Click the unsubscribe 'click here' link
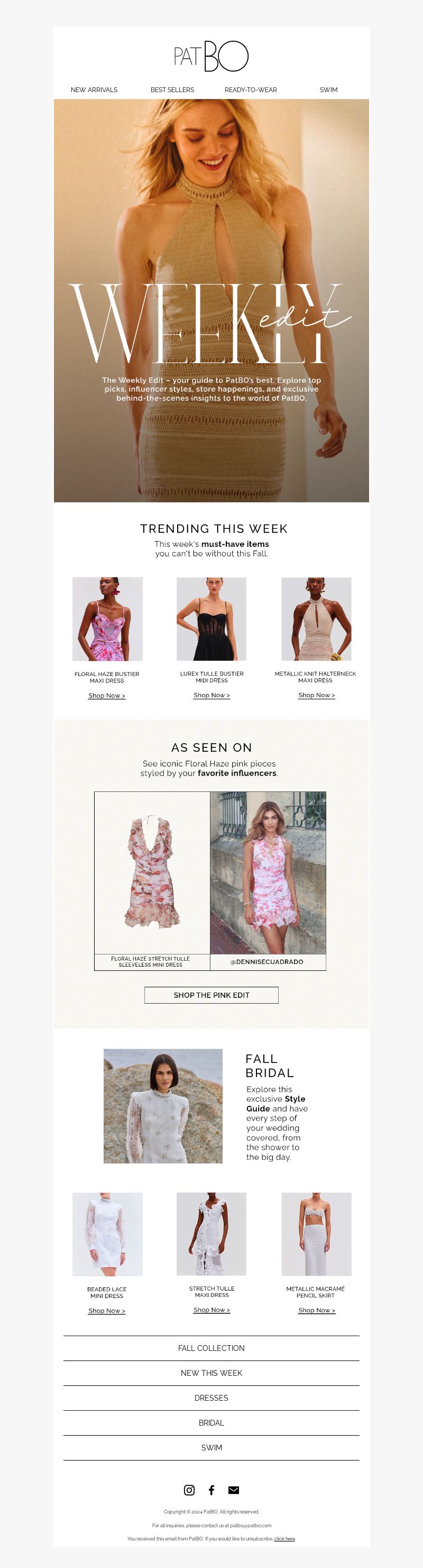This screenshot has height=1568, width=423. 284,1538
